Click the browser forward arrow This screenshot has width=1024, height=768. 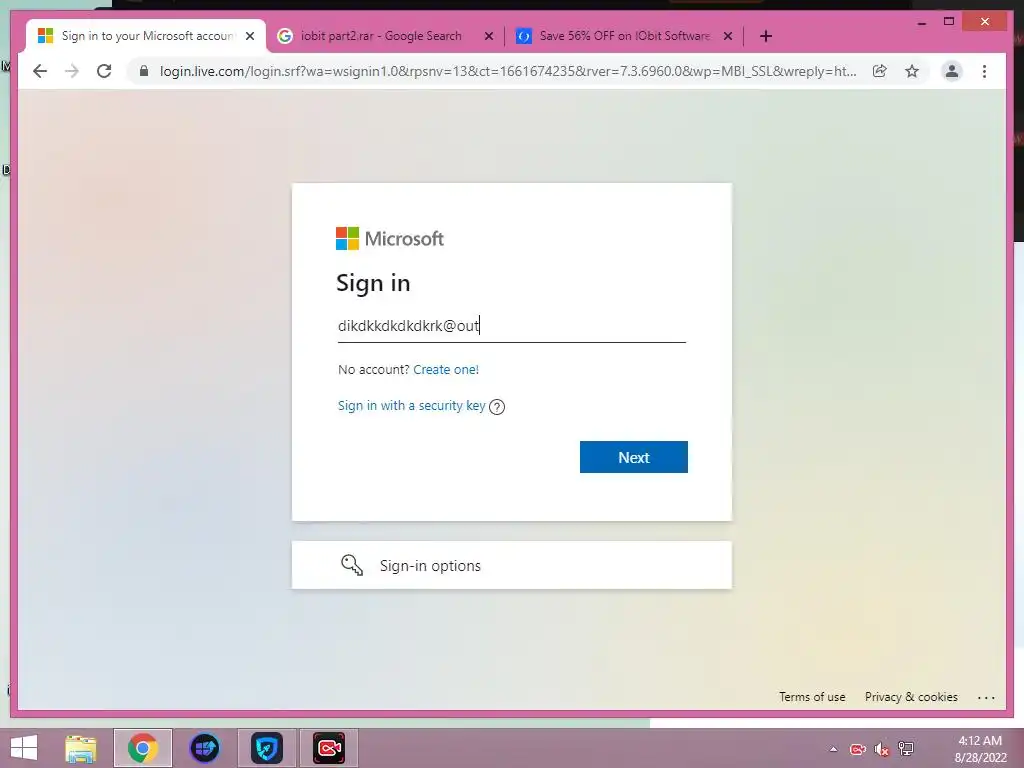click(x=72, y=71)
